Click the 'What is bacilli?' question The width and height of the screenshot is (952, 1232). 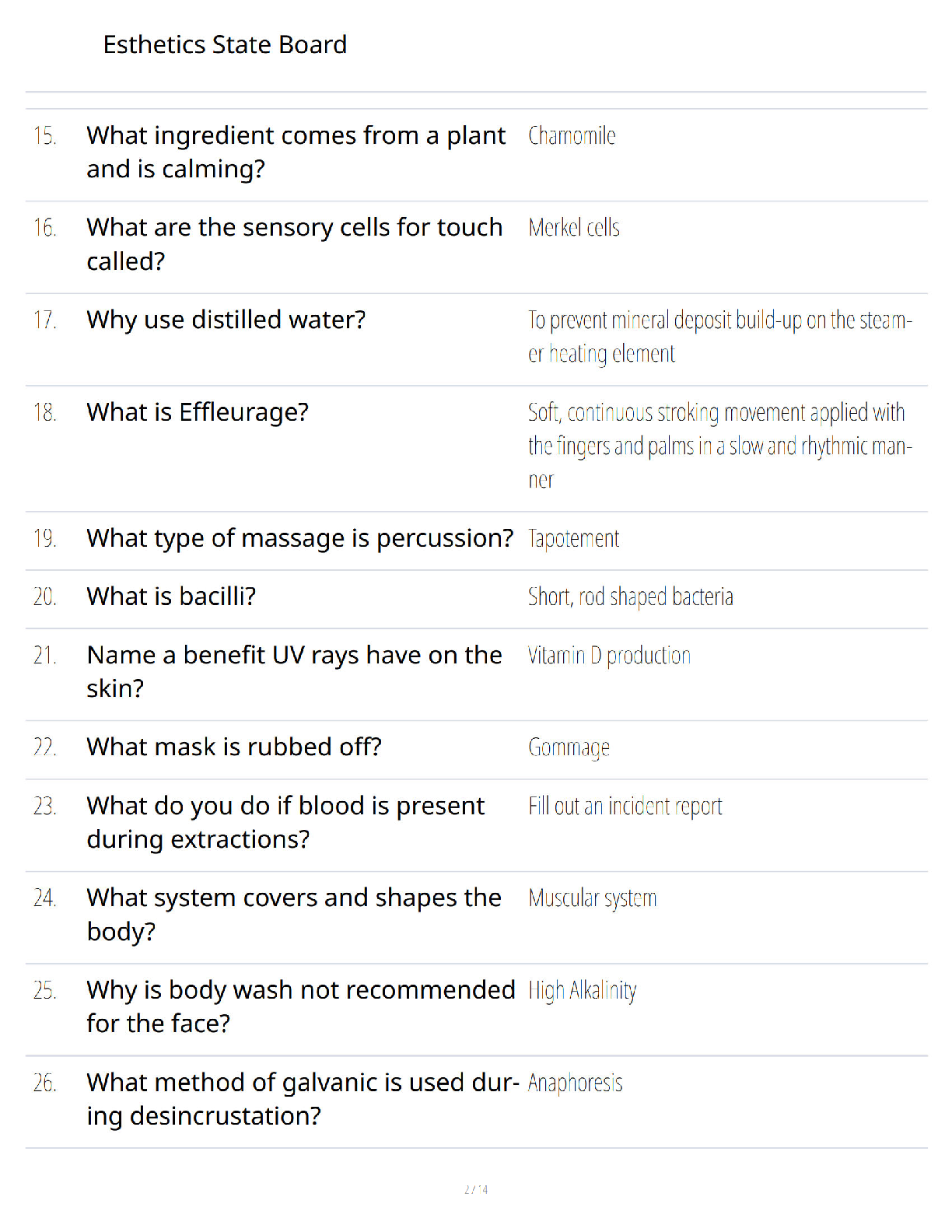point(171,597)
